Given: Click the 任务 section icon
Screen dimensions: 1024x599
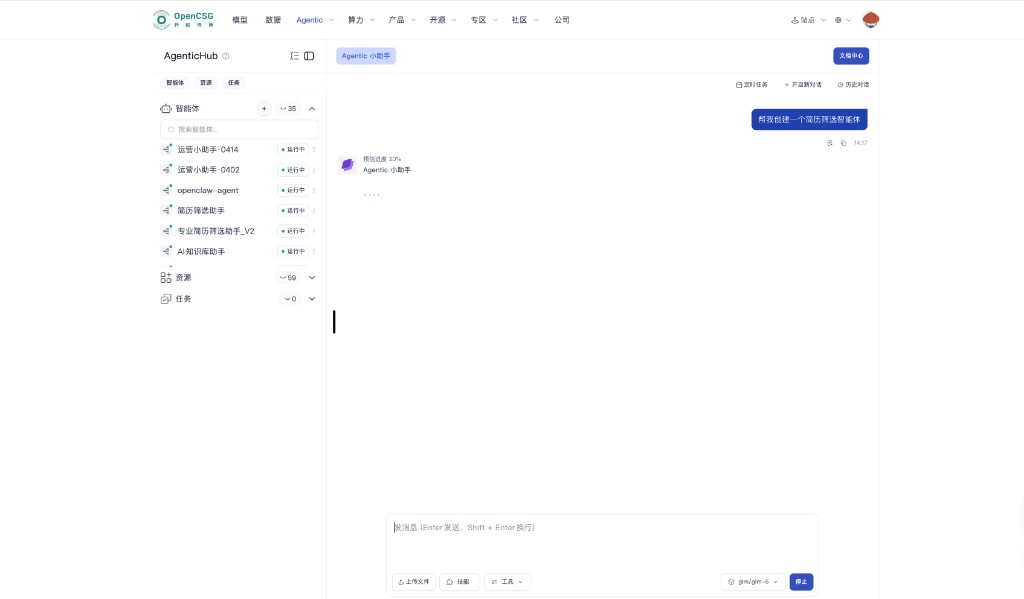Looking at the screenshot, I should point(166,299).
